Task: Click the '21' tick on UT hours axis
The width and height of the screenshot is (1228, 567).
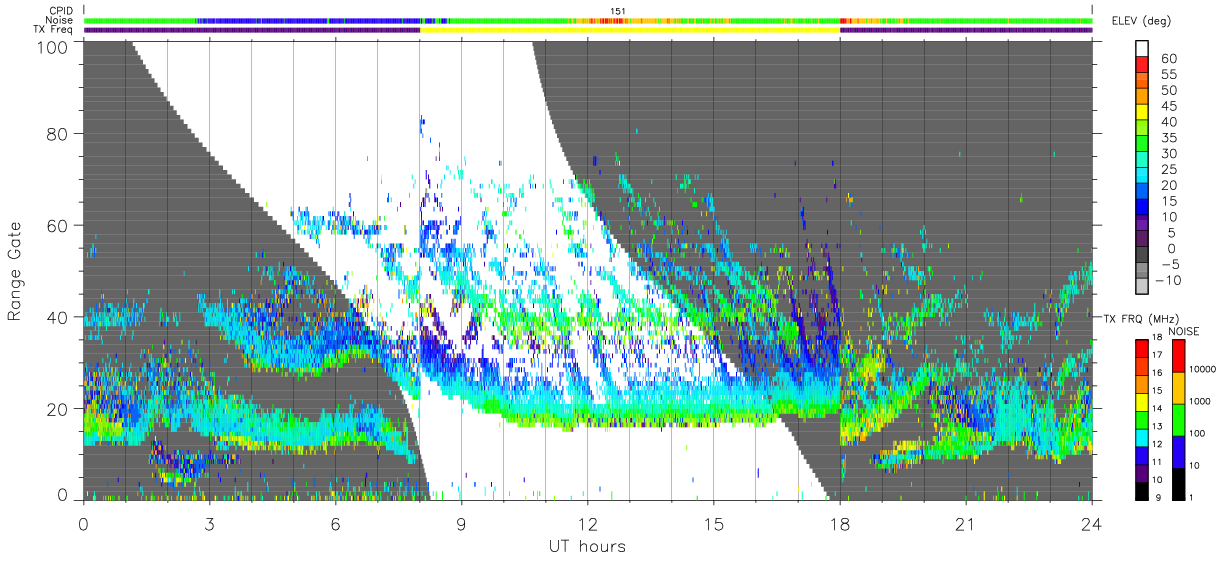Action: coord(966,523)
